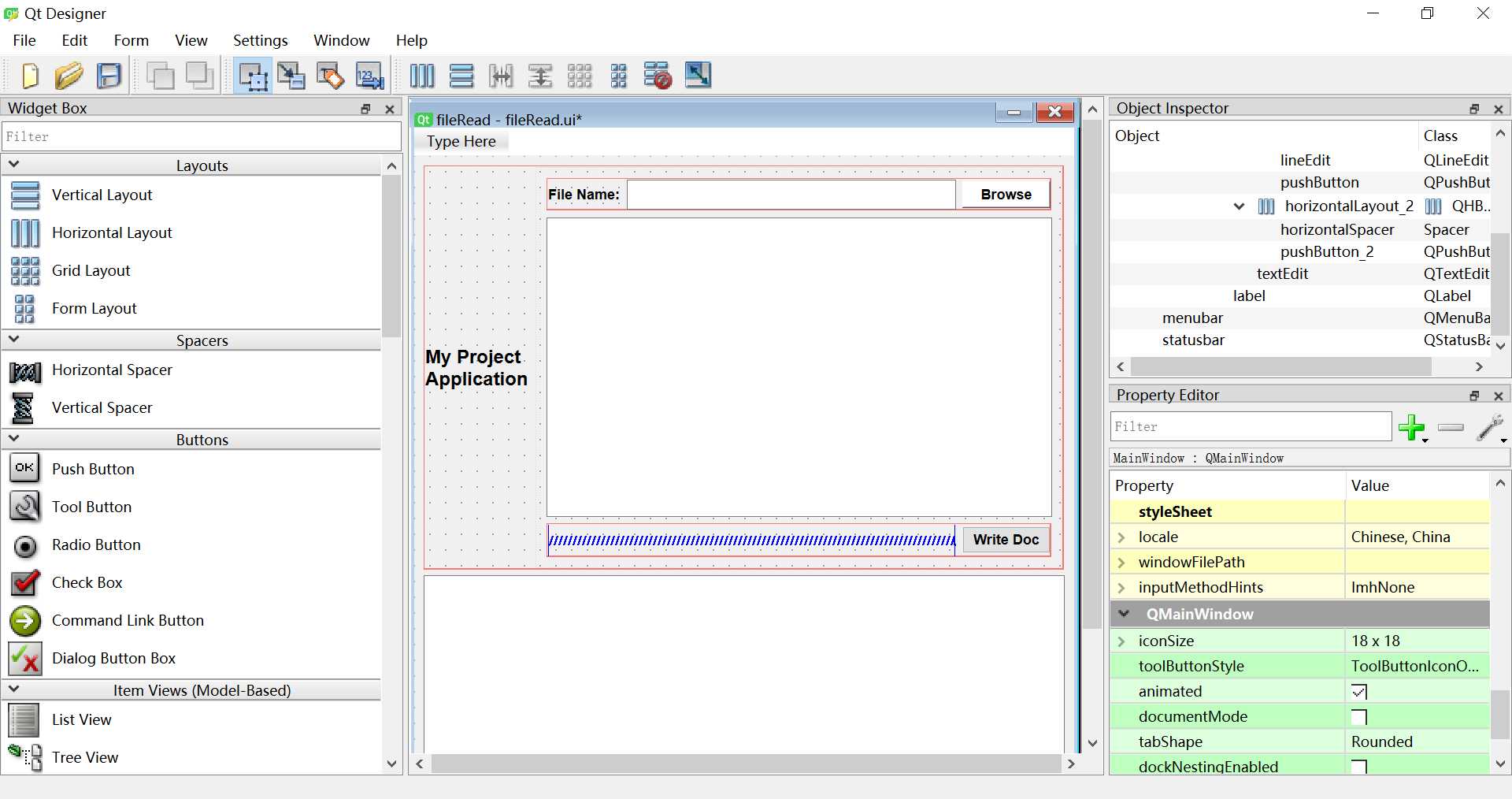The image size is (1512, 799).
Task: Expand the windowFilePath property
Action: [x=1121, y=563]
